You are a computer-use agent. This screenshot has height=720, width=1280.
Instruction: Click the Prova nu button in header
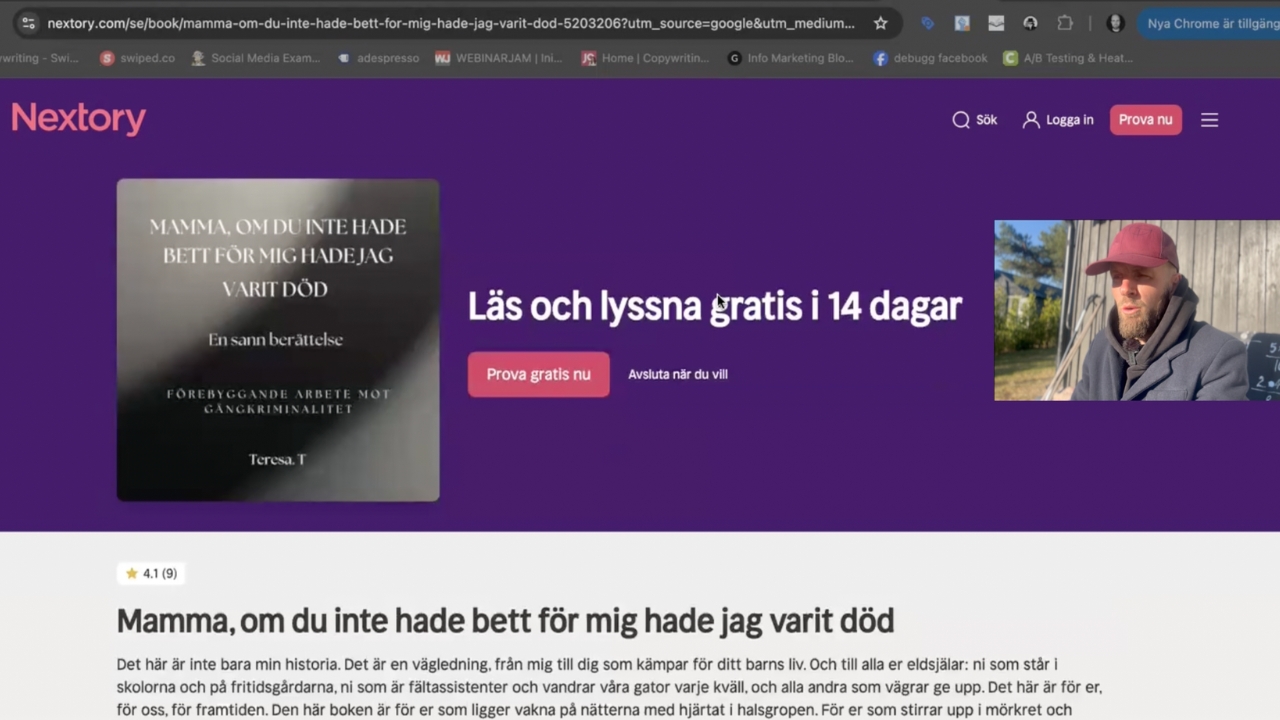pyautogui.click(x=1145, y=120)
